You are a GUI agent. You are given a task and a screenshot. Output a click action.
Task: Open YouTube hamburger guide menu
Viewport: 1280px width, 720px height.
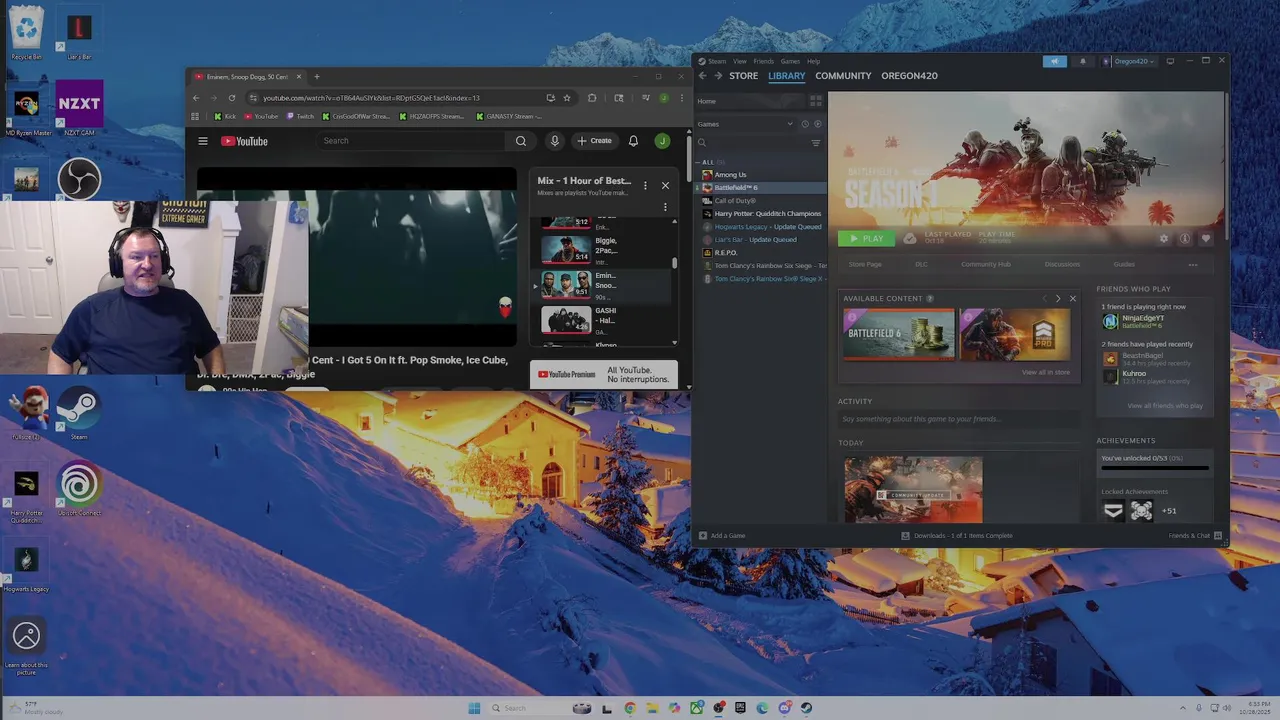(203, 141)
